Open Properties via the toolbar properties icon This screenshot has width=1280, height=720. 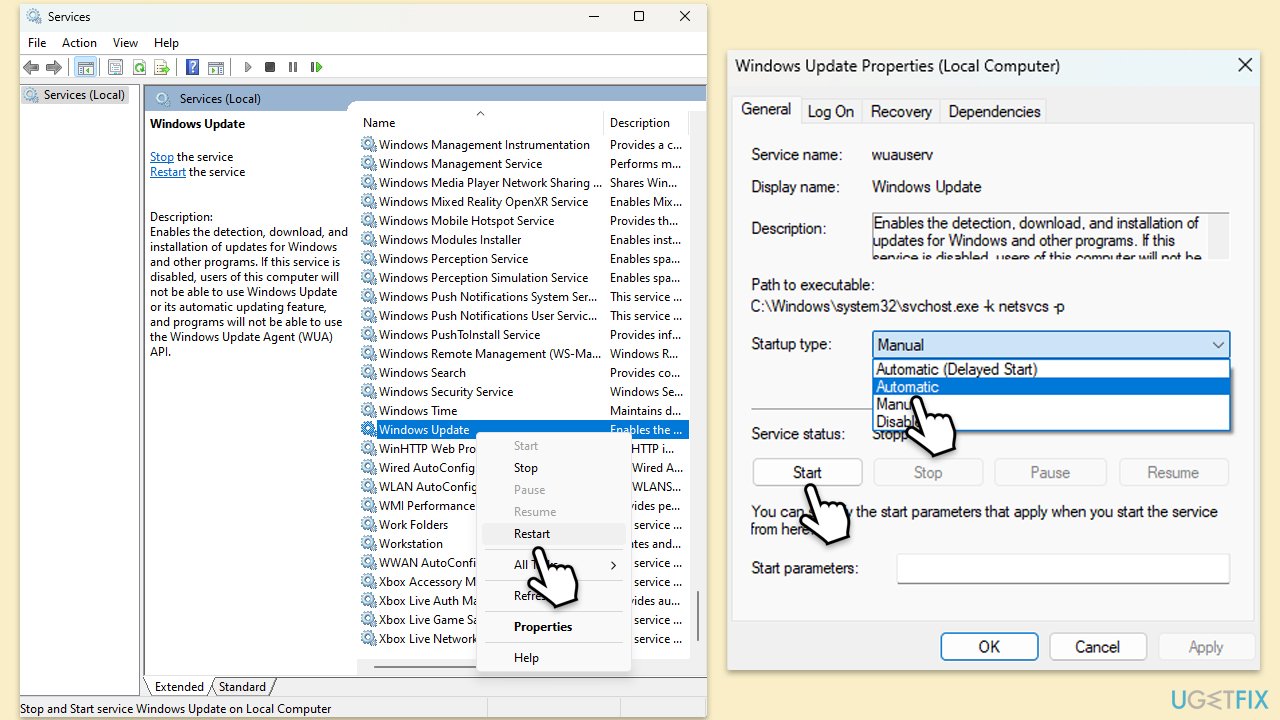(x=116, y=67)
